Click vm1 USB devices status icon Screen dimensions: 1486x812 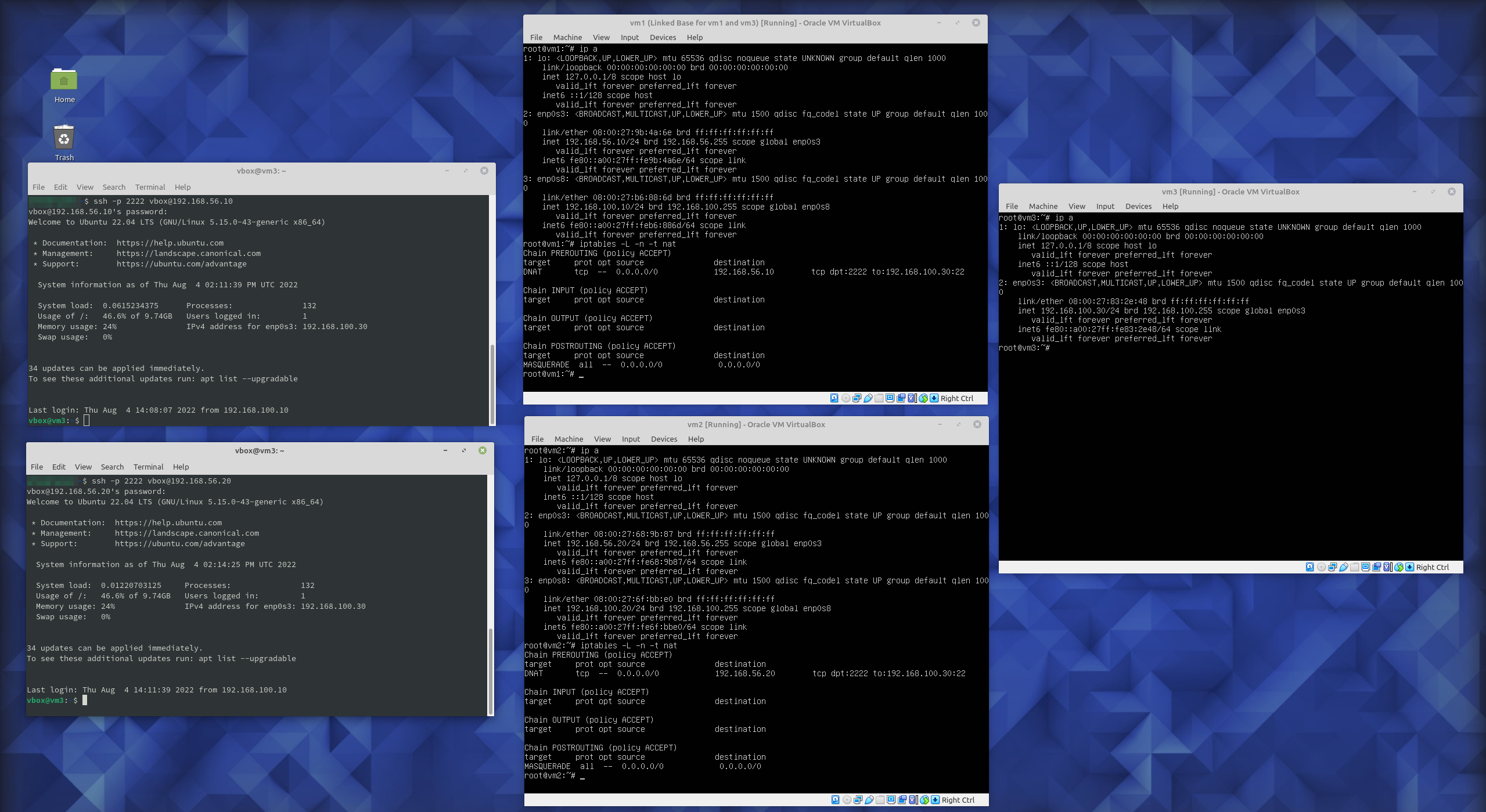868,398
